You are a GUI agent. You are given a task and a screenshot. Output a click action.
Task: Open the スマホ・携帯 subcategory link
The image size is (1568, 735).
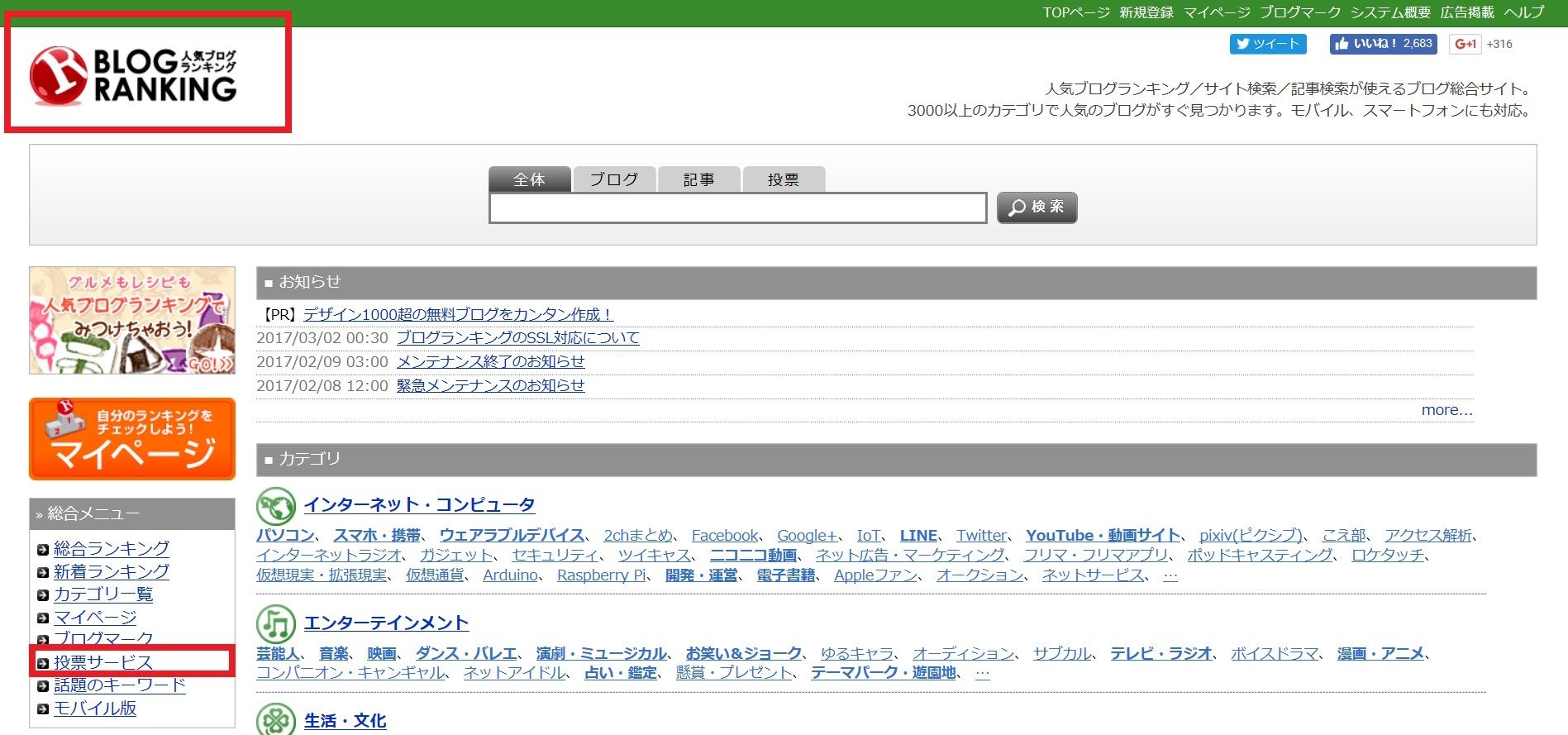point(377,536)
